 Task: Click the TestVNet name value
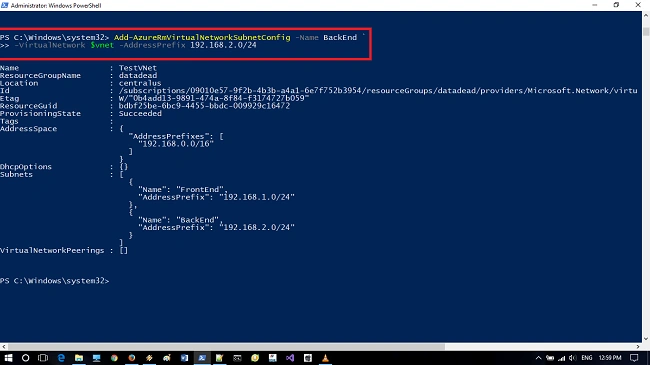[x=138, y=68]
